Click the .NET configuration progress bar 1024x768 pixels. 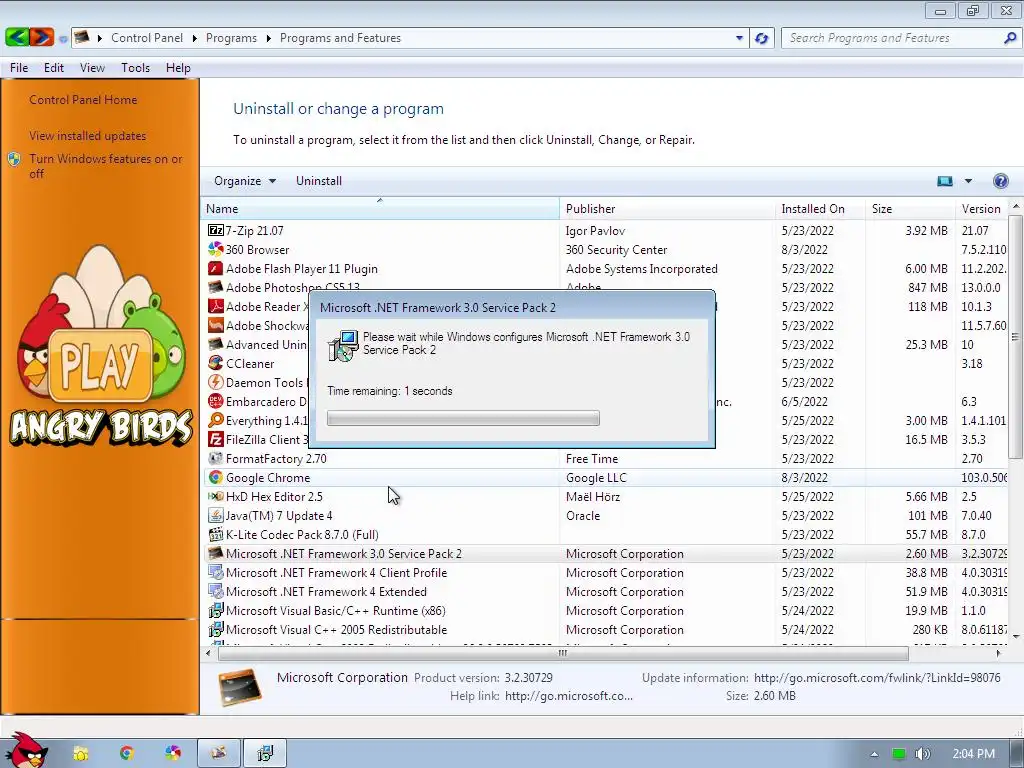click(463, 418)
